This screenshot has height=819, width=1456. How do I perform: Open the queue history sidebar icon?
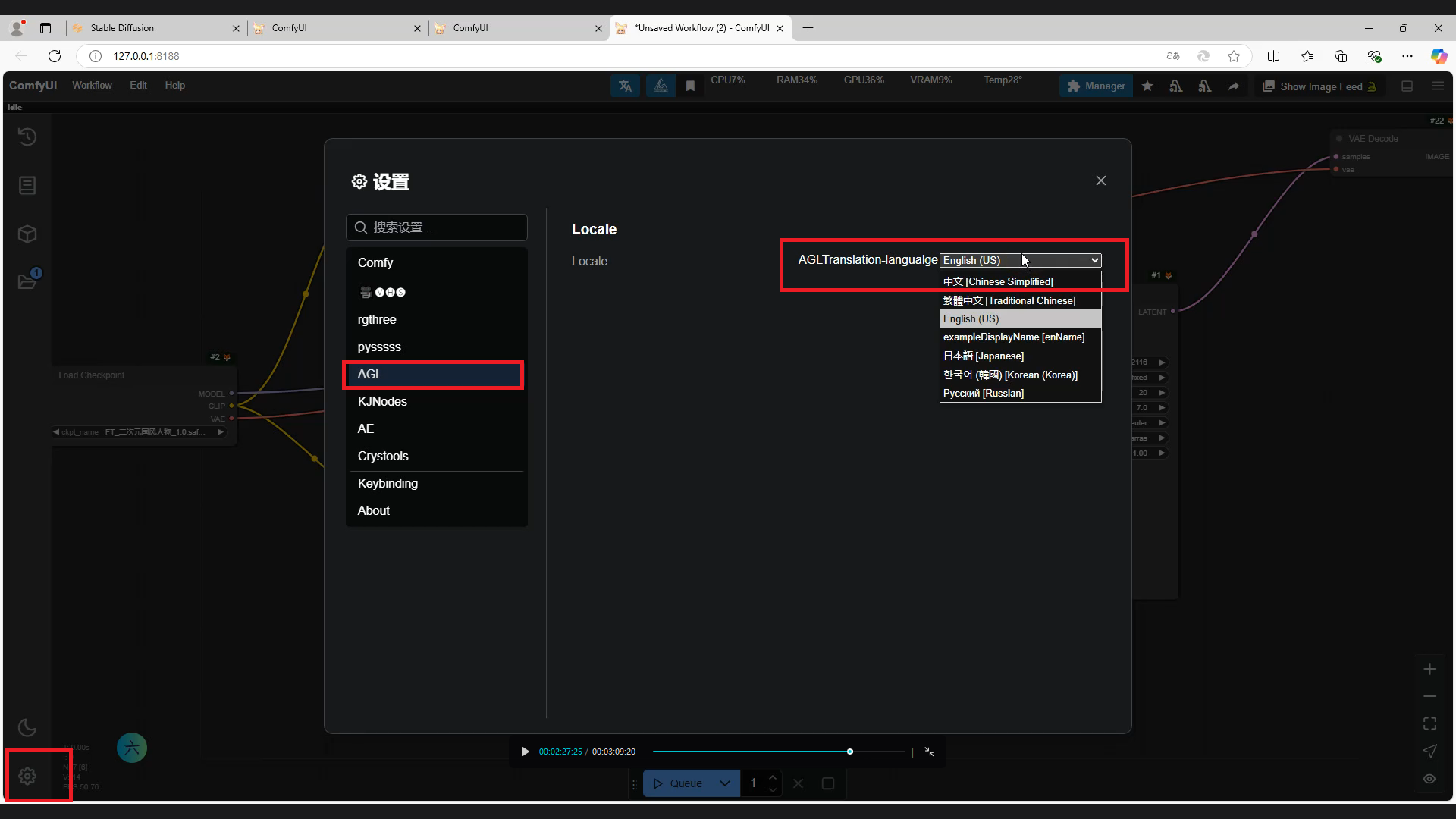27,137
